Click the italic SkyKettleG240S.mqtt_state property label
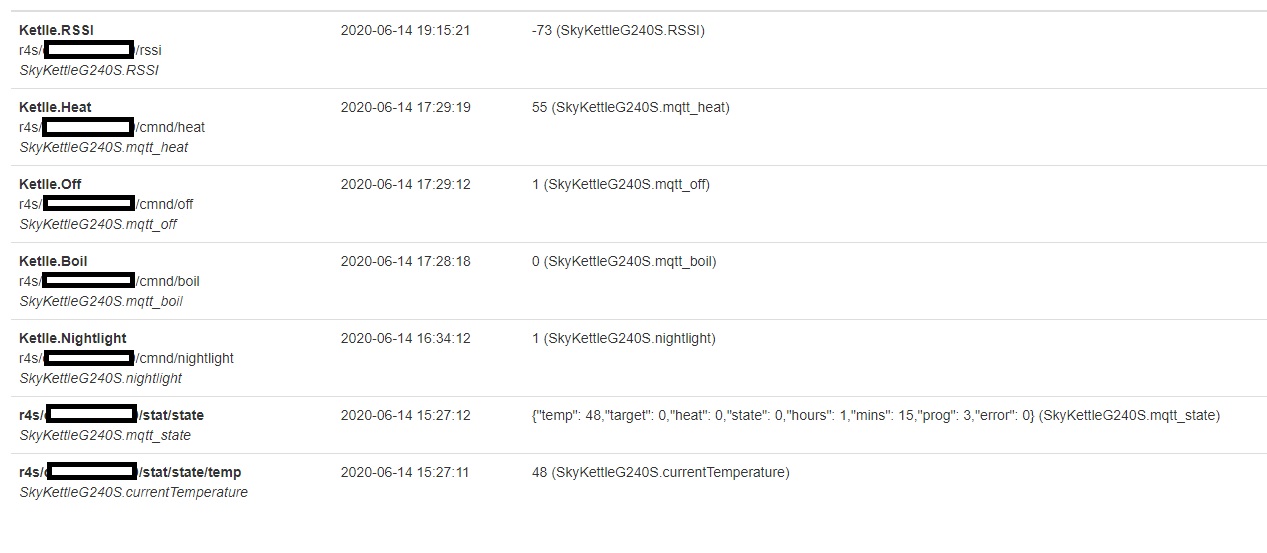 pos(105,435)
